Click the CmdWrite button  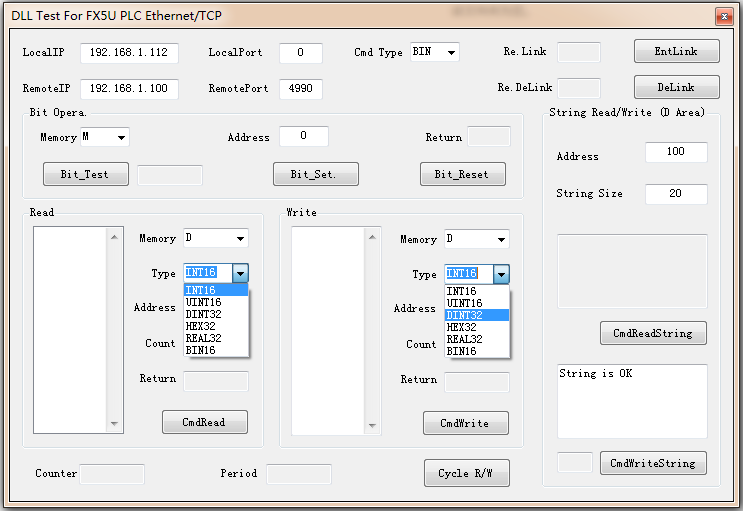click(x=465, y=423)
